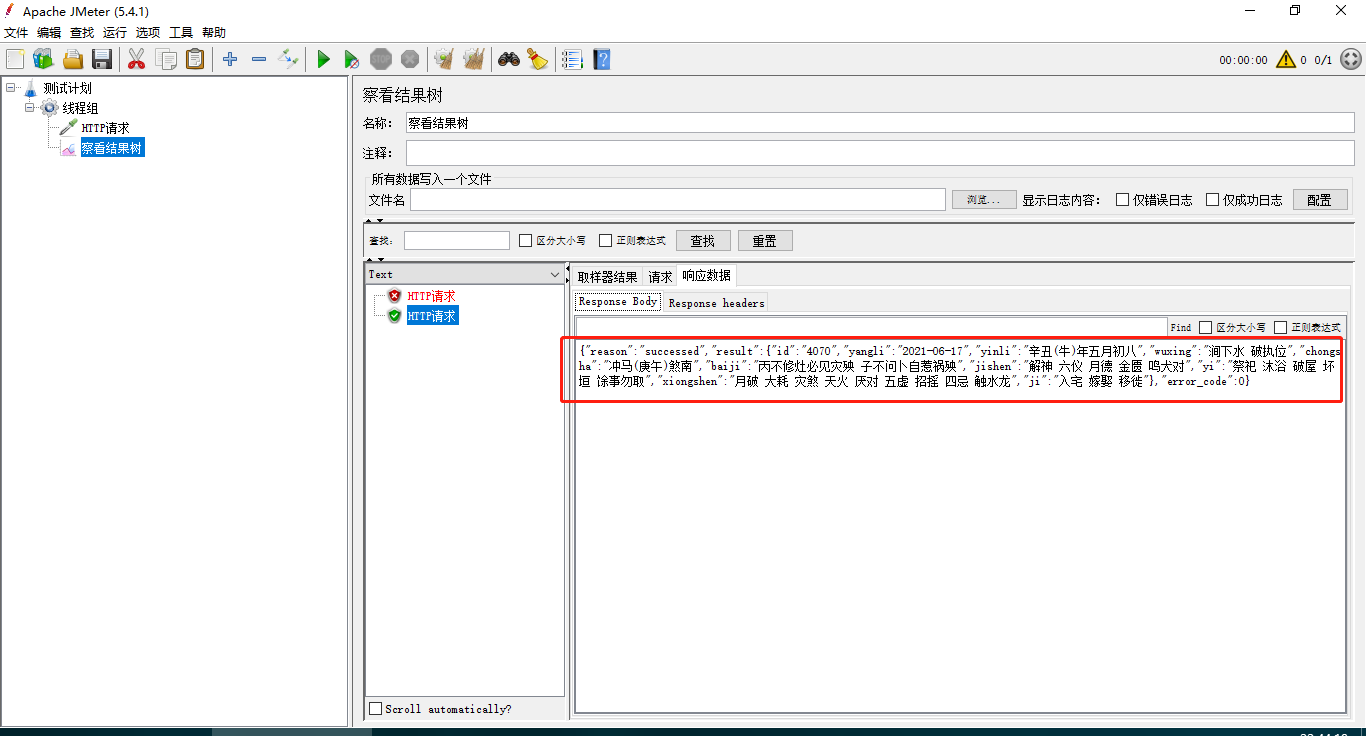Click the Paste clipboard toolbar icon
Screen dimensions: 1366x736
tap(195, 59)
